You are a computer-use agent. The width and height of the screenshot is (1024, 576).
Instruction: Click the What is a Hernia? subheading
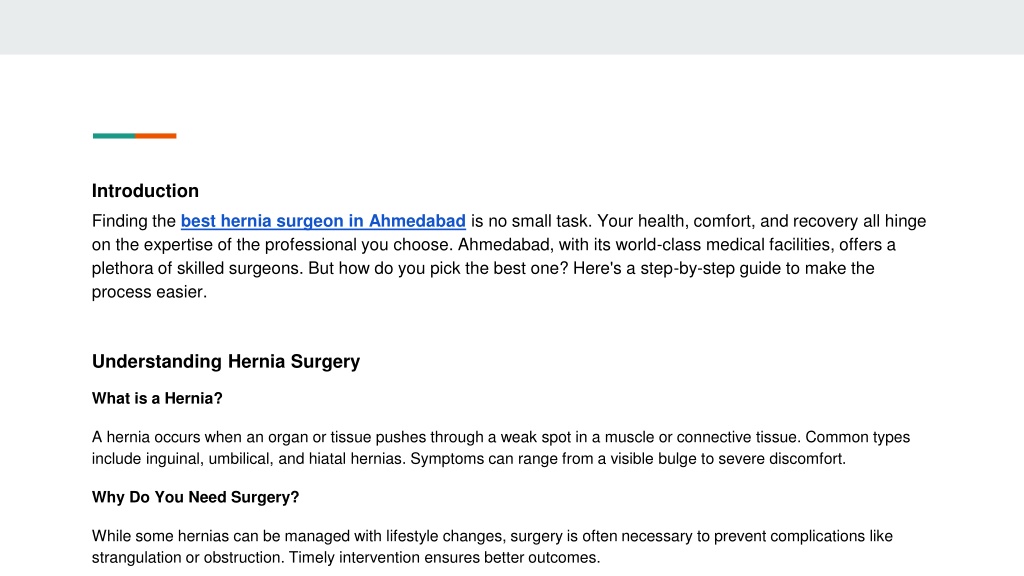(157, 398)
